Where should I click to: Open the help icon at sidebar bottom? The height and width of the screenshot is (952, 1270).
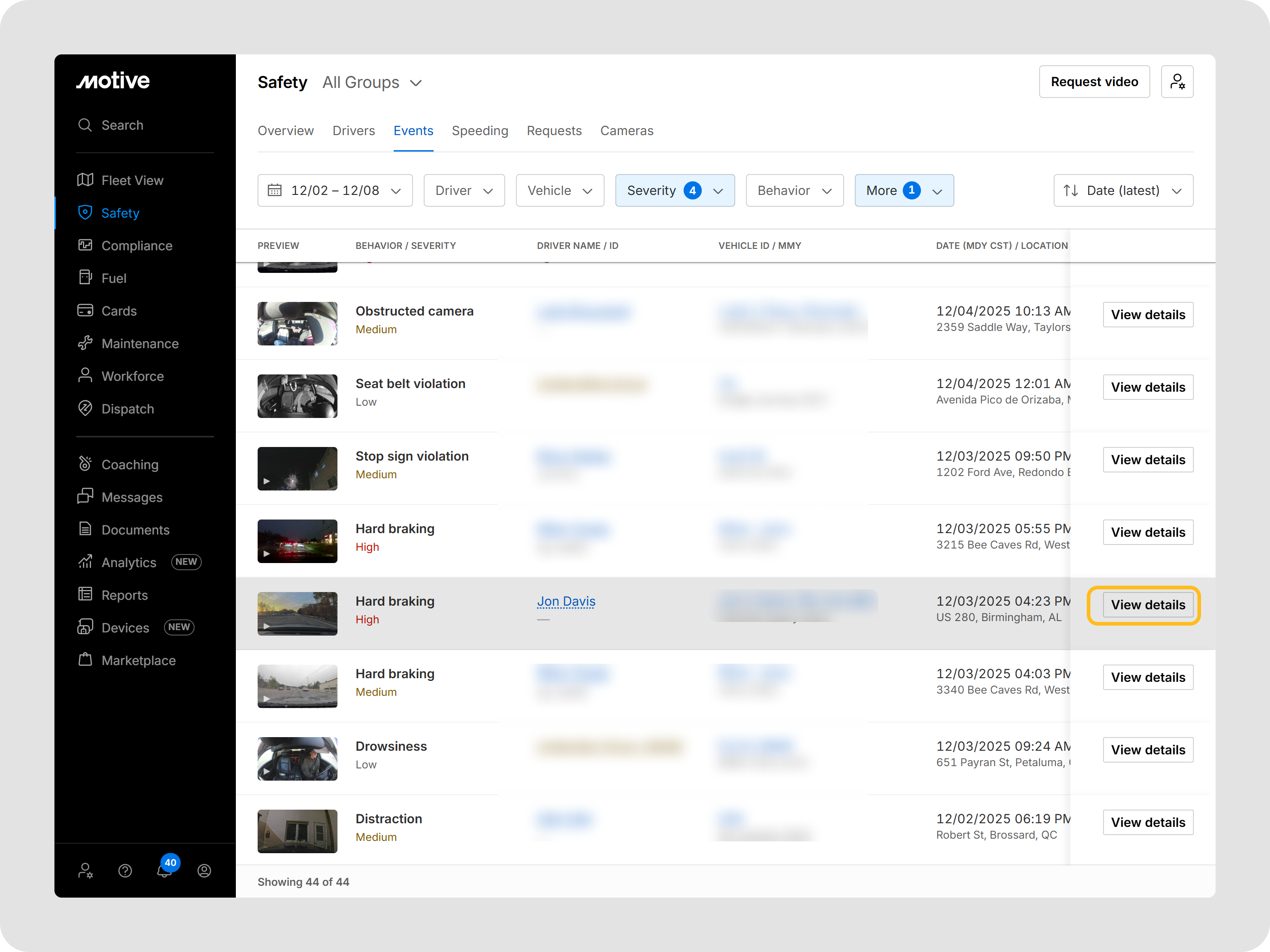click(x=125, y=870)
